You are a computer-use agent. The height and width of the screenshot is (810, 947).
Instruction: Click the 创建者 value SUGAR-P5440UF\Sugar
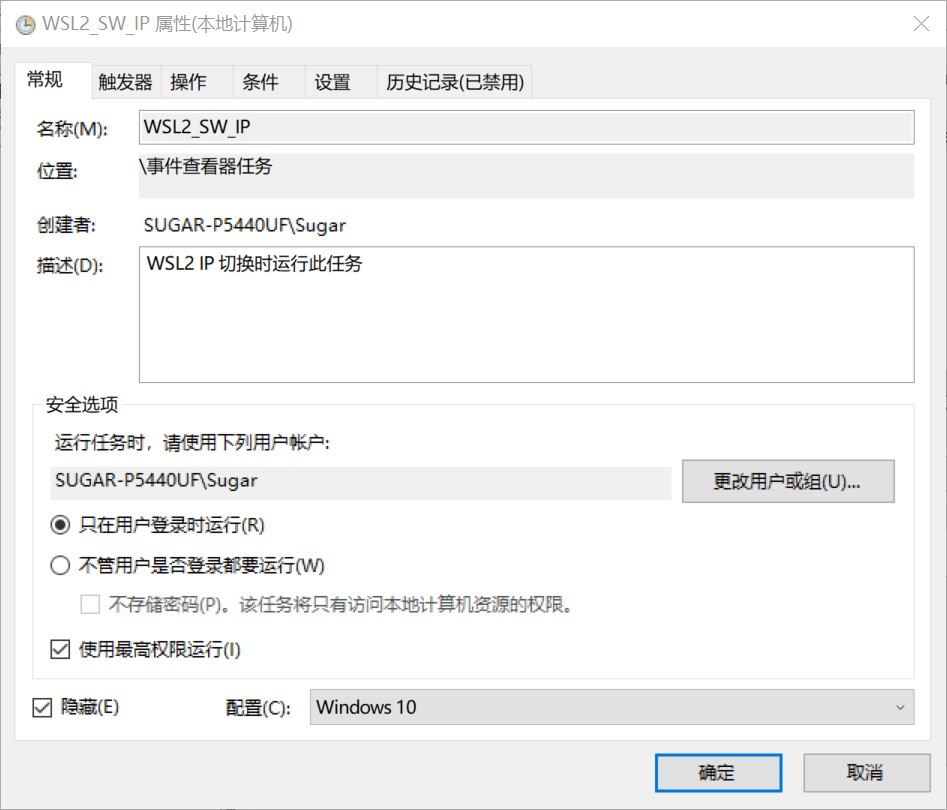(x=245, y=225)
